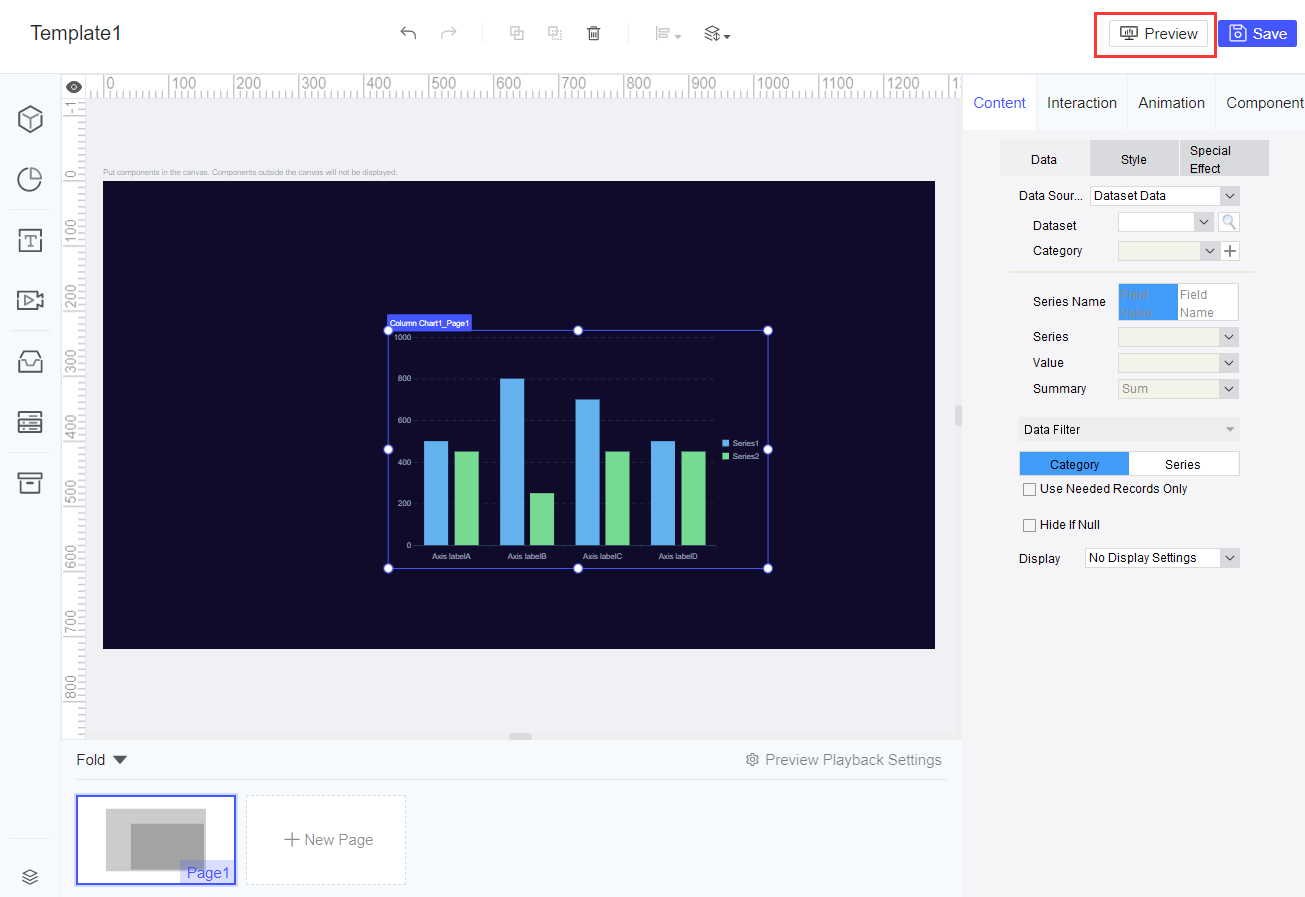Enable Use Needed Records Only
The width and height of the screenshot is (1305, 897).
click(1029, 489)
